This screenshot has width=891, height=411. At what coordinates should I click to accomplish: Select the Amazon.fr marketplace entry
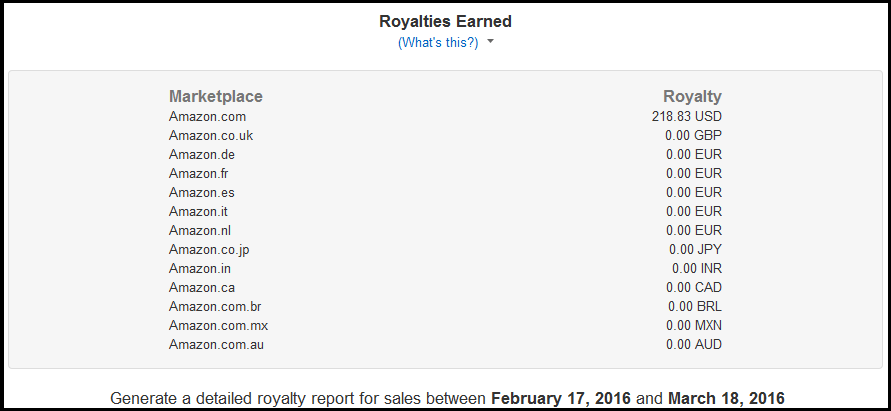tap(198, 173)
